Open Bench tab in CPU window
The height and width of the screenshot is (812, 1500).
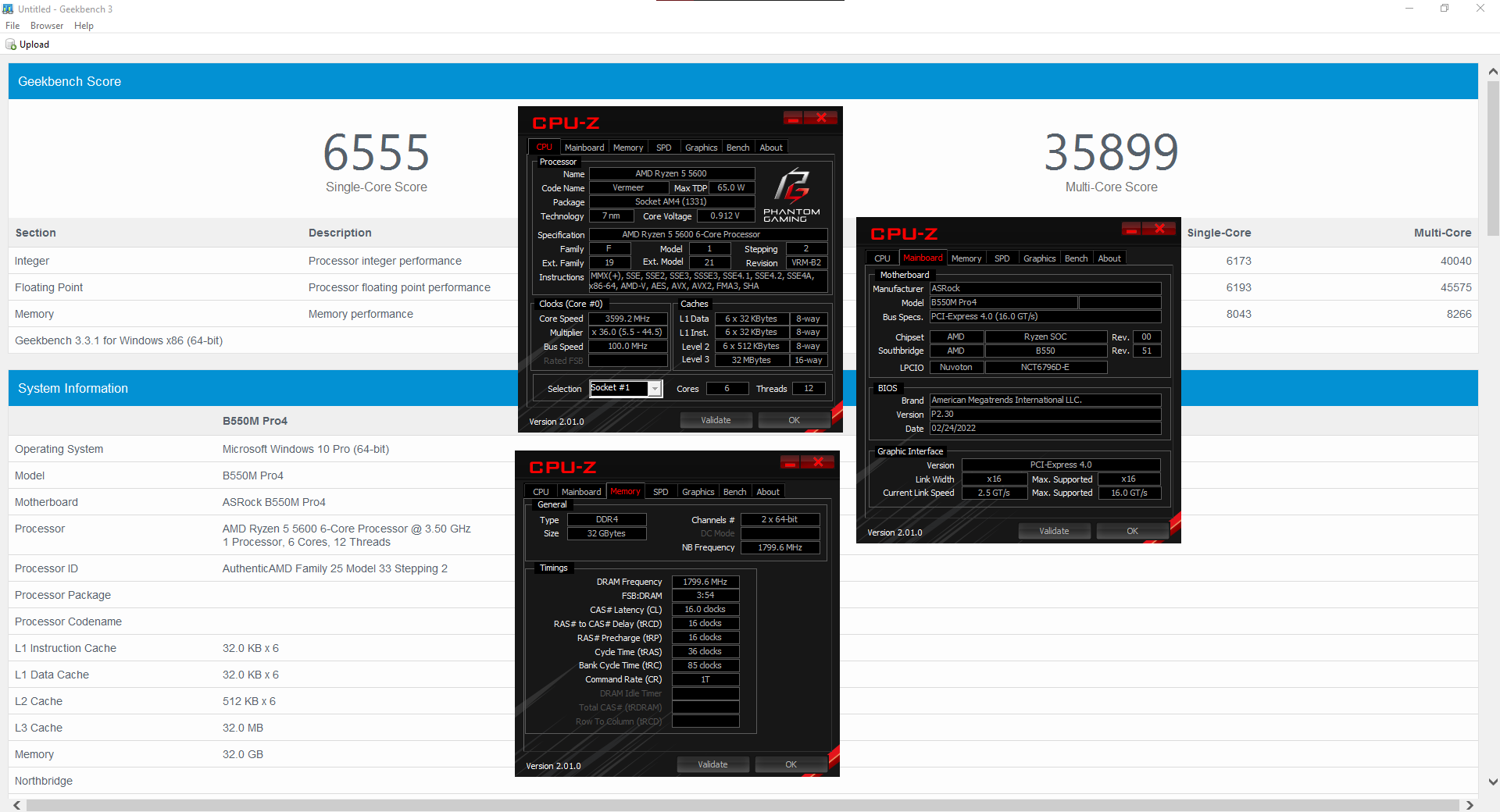(x=737, y=148)
